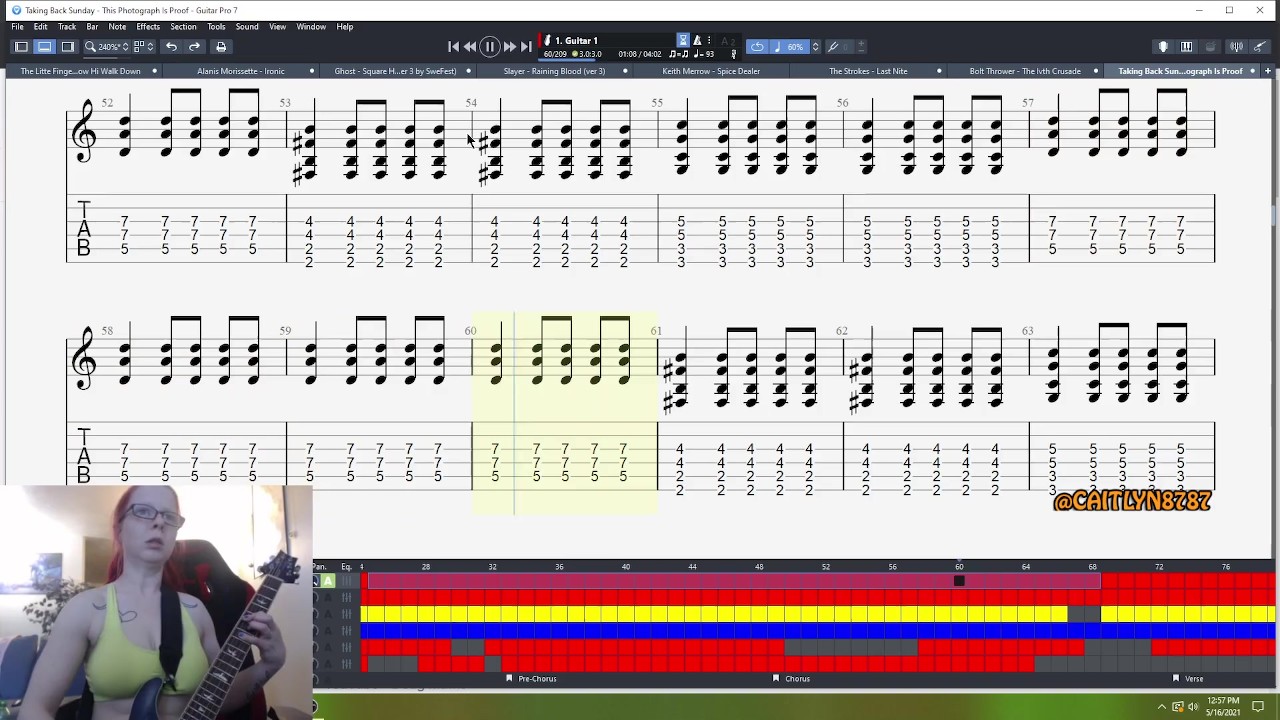This screenshot has width=1280, height=720.
Task: Fast-forward to the next bar
Action: [x=510, y=47]
